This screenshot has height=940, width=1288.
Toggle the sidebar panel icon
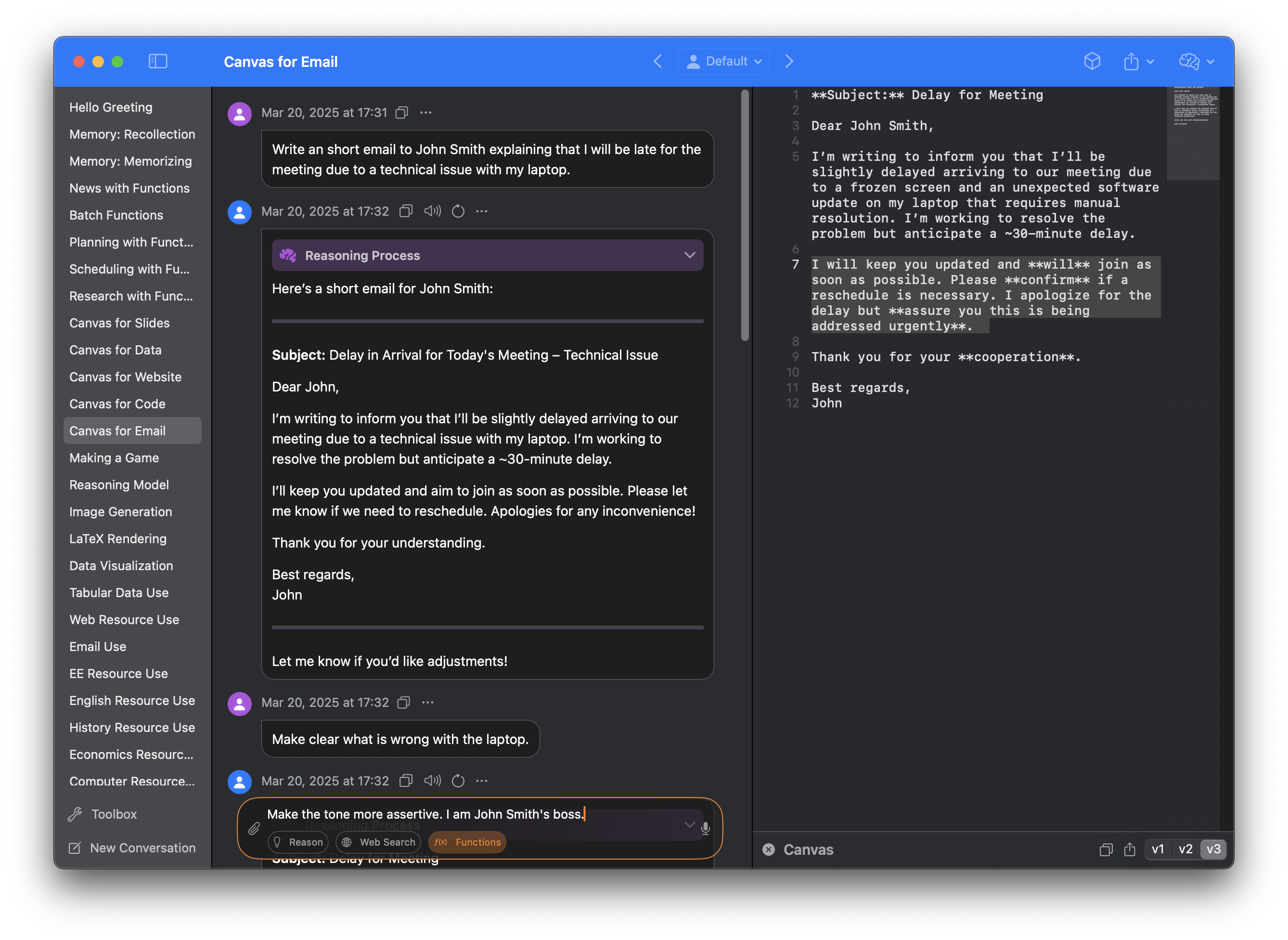(157, 62)
